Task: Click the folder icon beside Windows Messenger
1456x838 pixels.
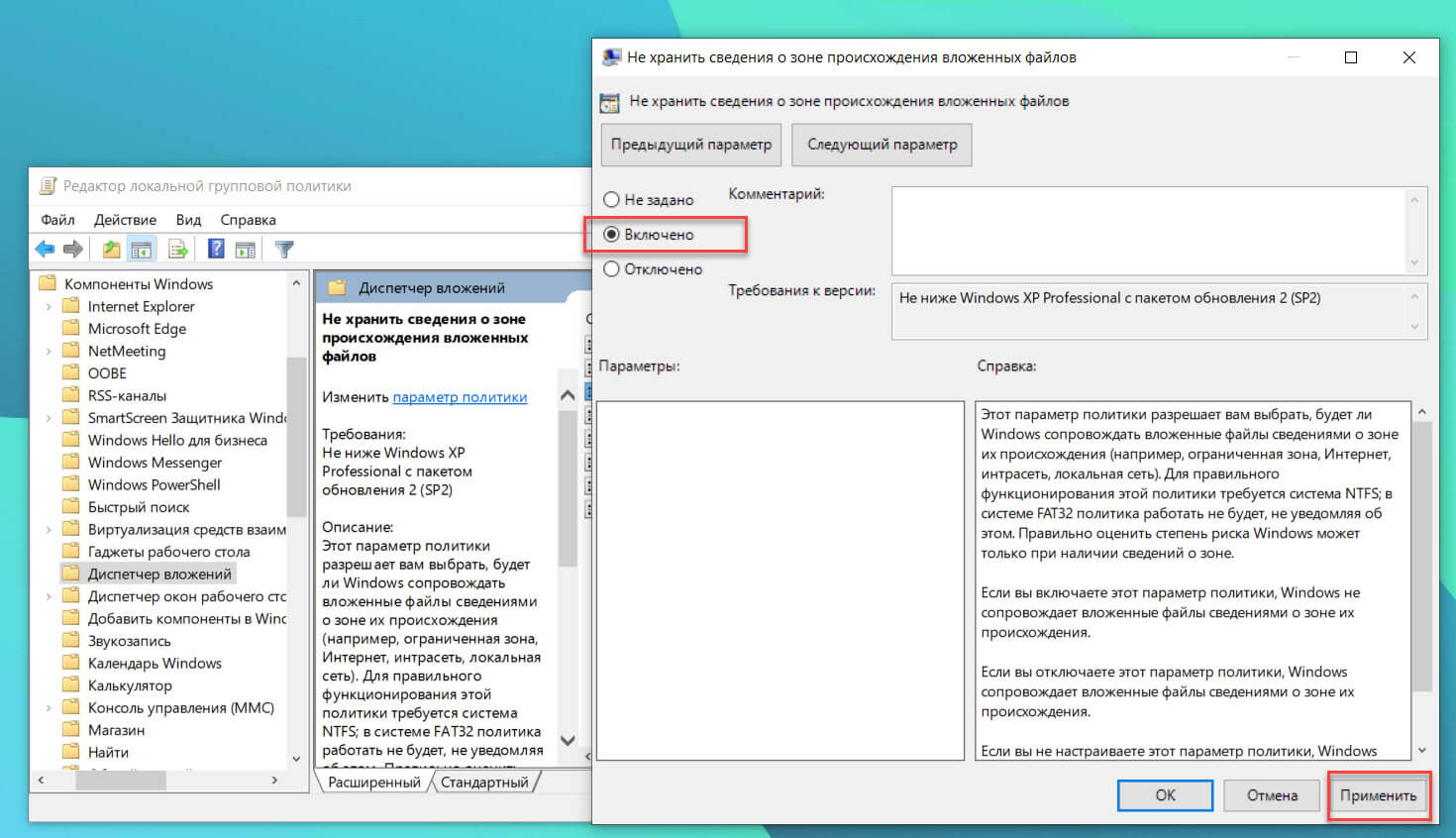Action: click(x=70, y=462)
